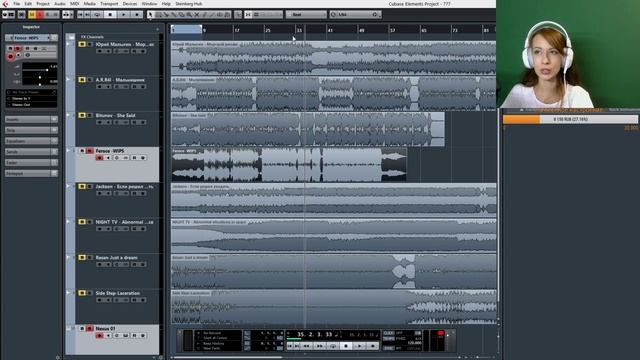Image resolution: width=640 pixels, height=360 pixels.
Task: Open Steinberg Hub menu
Action: (x=189, y=4)
